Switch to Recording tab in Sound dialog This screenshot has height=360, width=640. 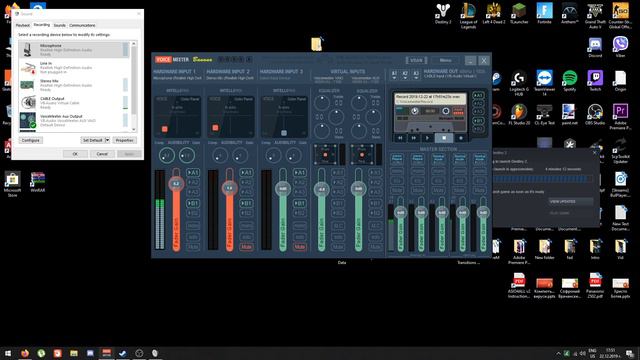42,25
